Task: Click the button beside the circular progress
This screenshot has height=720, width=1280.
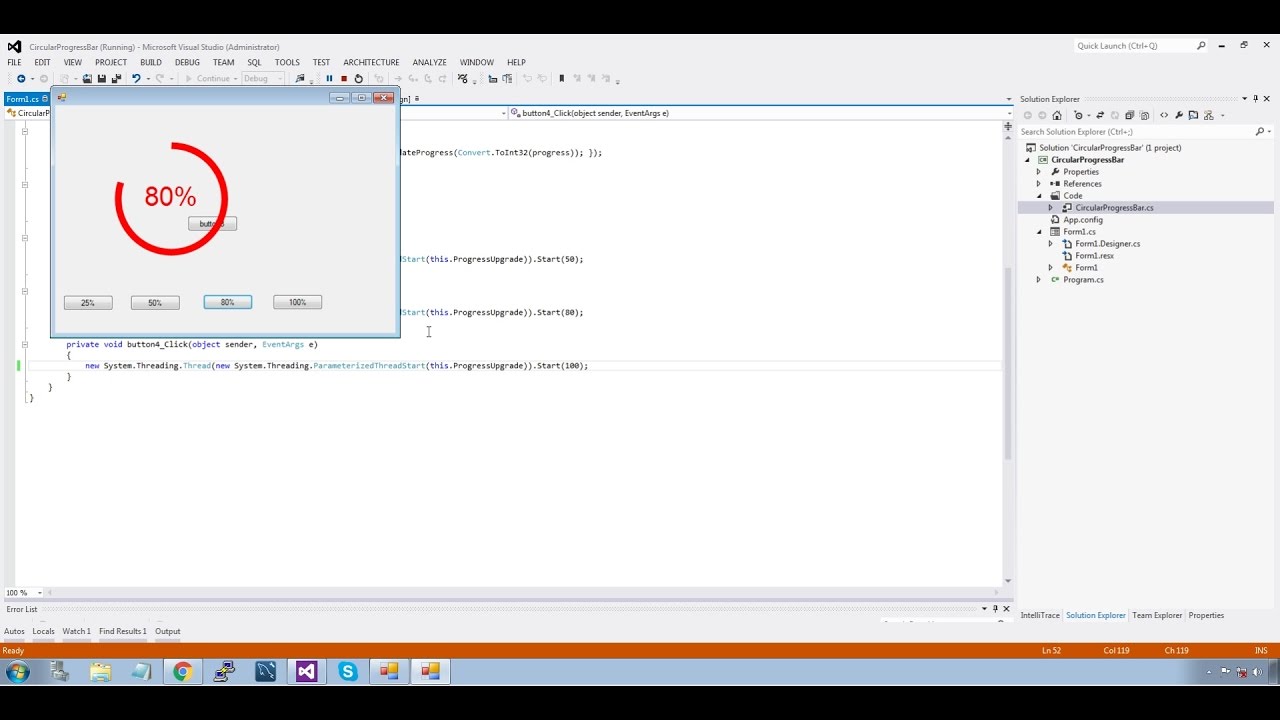Action: (x=213, y=224)
